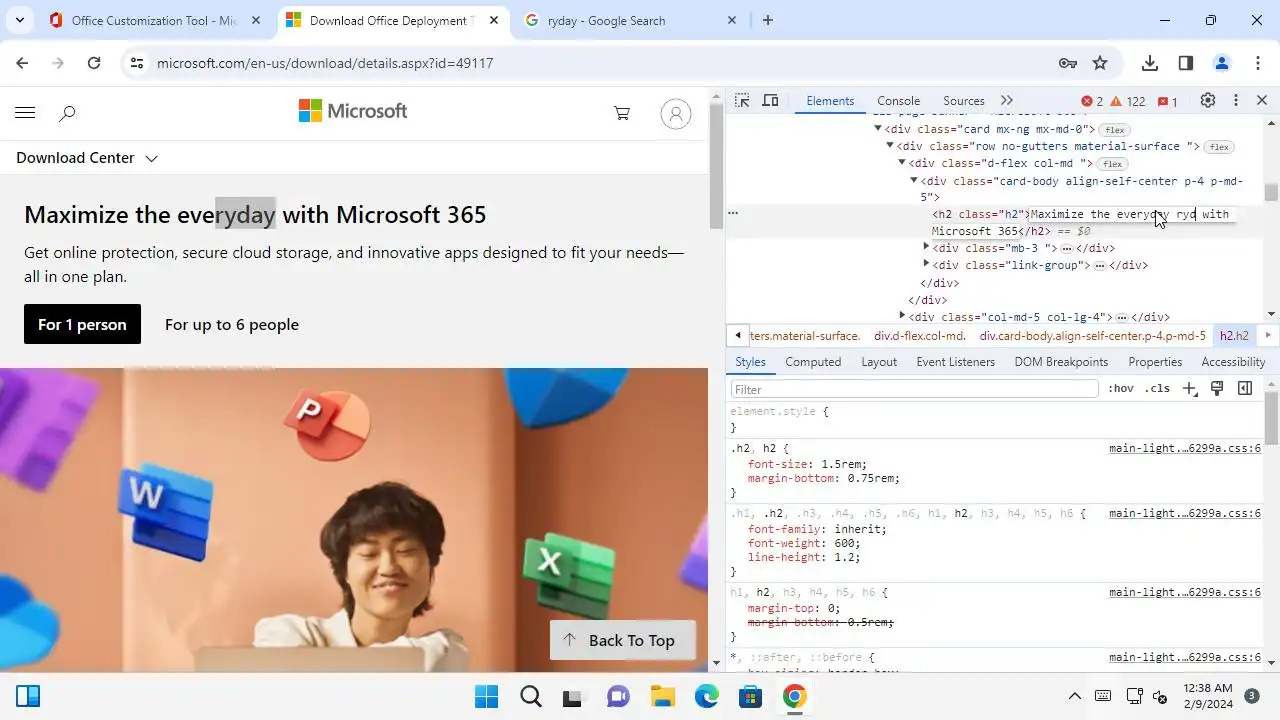
Task: Open the DOM Breakpoints tab
Action: 1061,362
